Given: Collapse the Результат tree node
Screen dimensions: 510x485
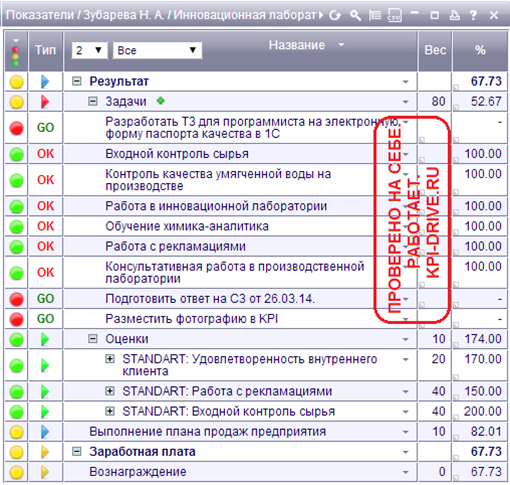Looking at the screenshot, I should click(77, 81).
